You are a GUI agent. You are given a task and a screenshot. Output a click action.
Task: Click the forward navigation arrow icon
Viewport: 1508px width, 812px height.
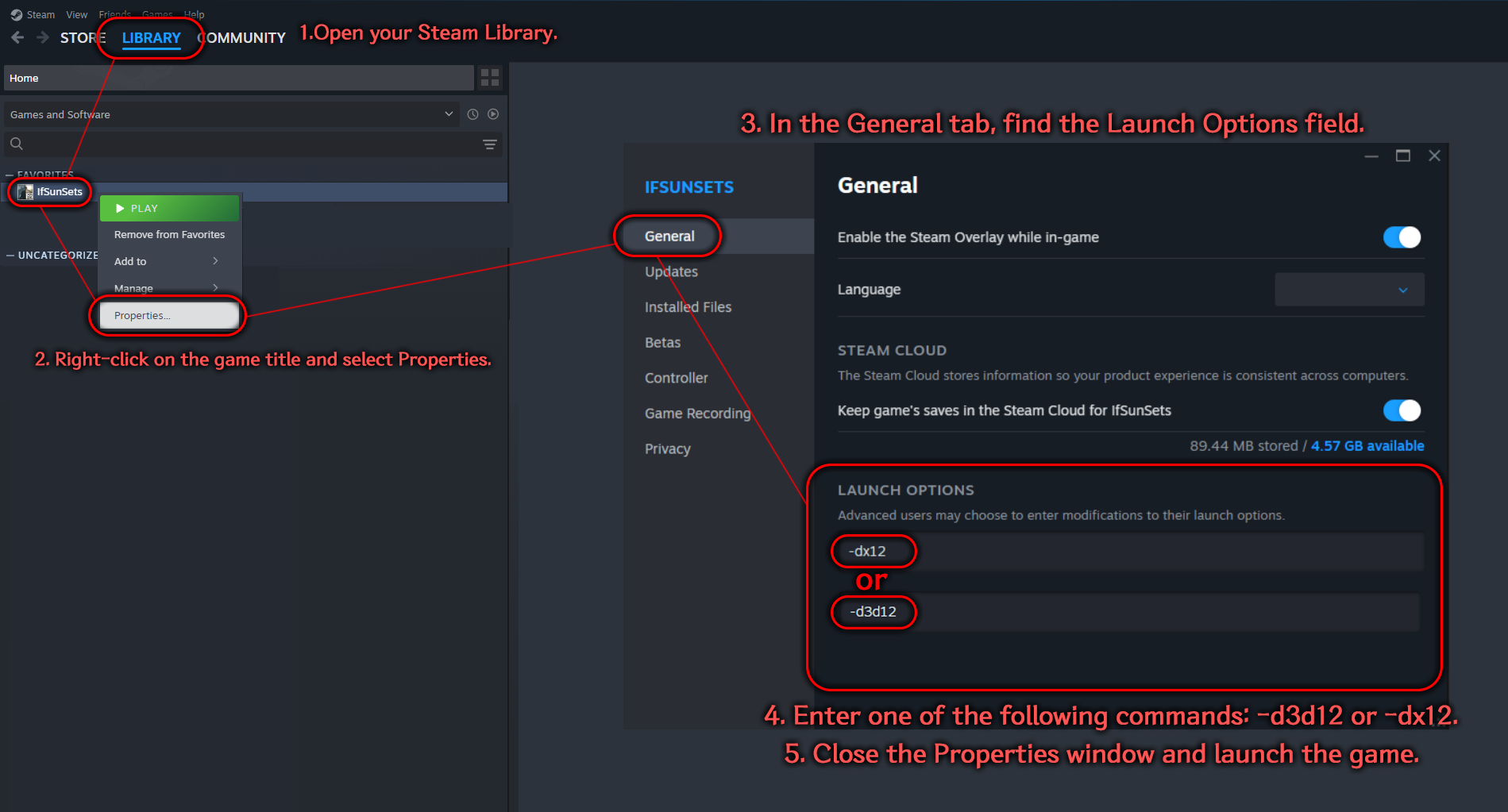pos(43,37)
